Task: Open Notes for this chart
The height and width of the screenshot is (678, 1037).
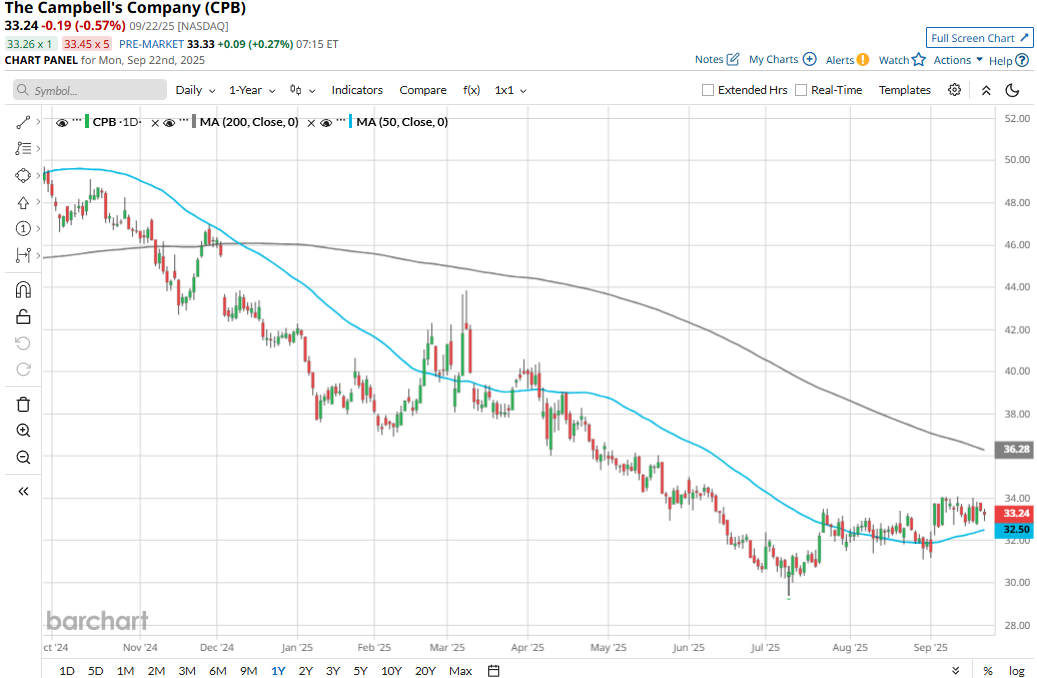Action: click(x=716, y=59)
